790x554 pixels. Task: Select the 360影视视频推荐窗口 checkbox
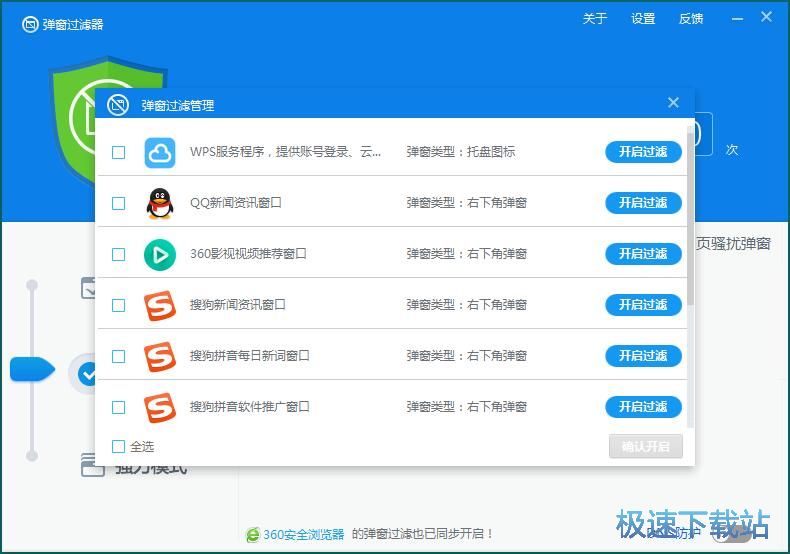(x=118, y=254)
